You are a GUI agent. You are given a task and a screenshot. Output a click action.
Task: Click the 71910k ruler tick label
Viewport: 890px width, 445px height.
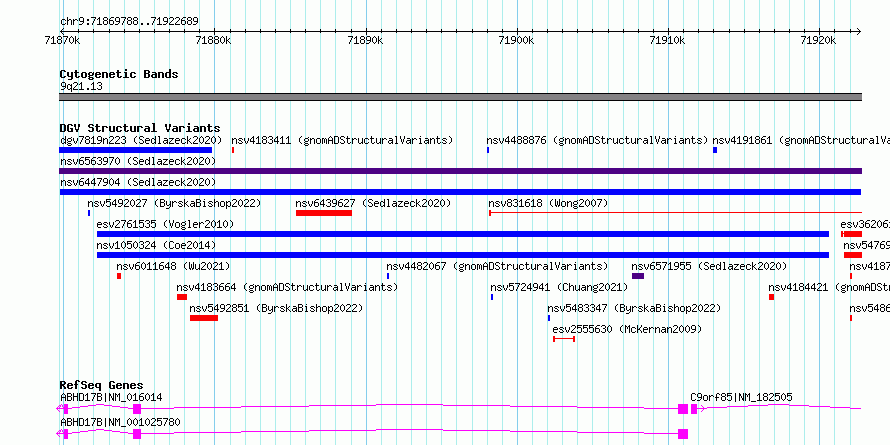(x=668, y=40)
